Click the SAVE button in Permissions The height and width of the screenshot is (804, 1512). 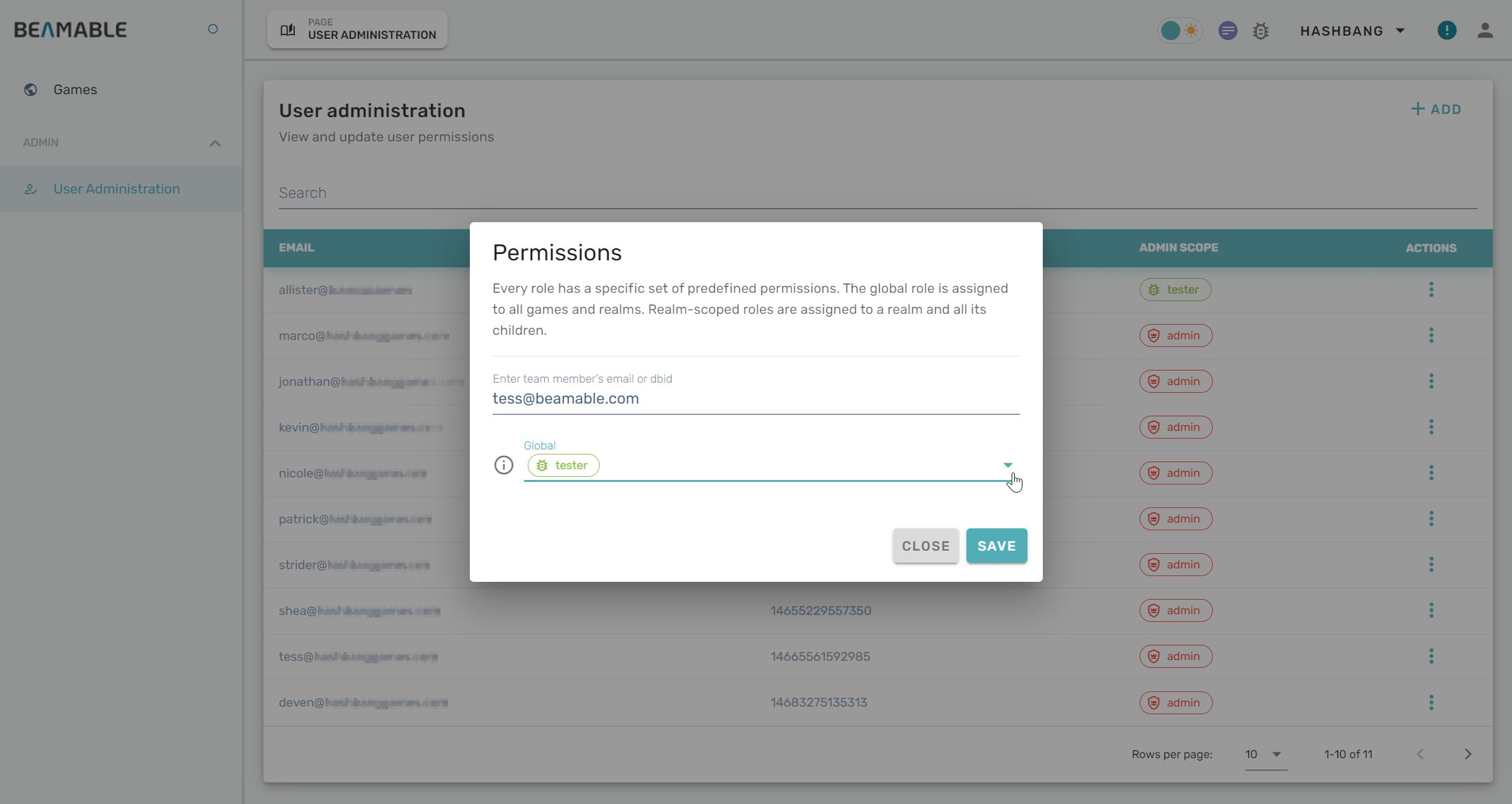point(996,546)
